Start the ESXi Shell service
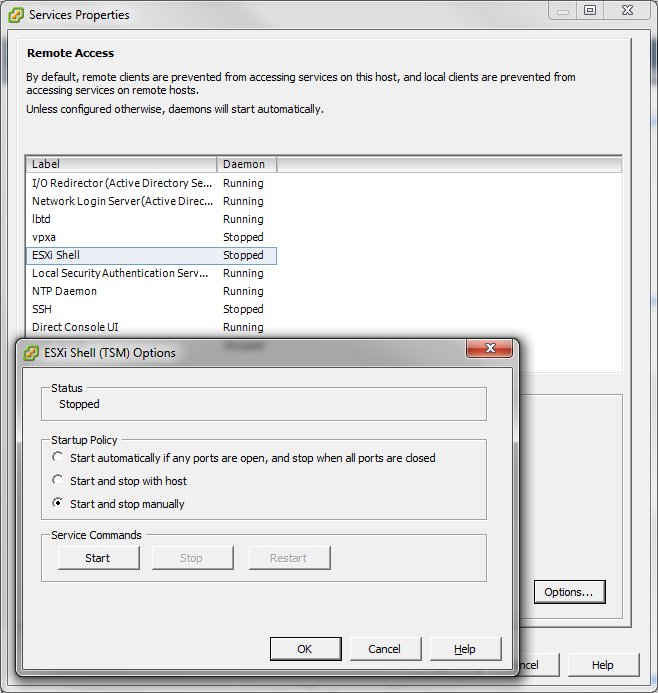658x693 pixels. click(99, 558)
